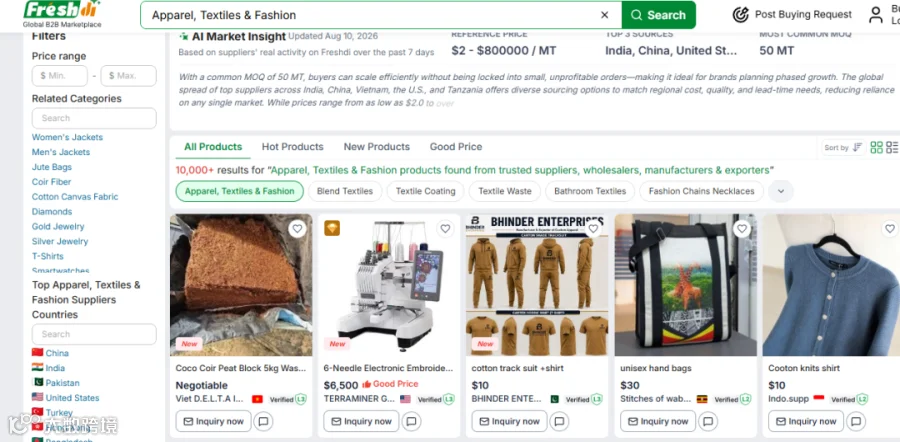Open embroidery machine product image
900x442 pixels.
(x=389, y=285)
